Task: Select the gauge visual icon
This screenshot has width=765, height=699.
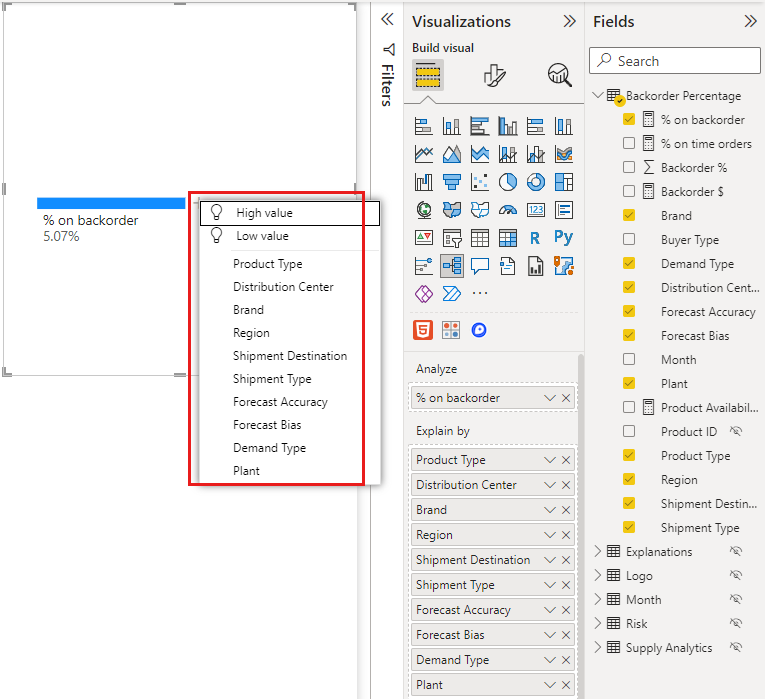Action: [507, 210]
